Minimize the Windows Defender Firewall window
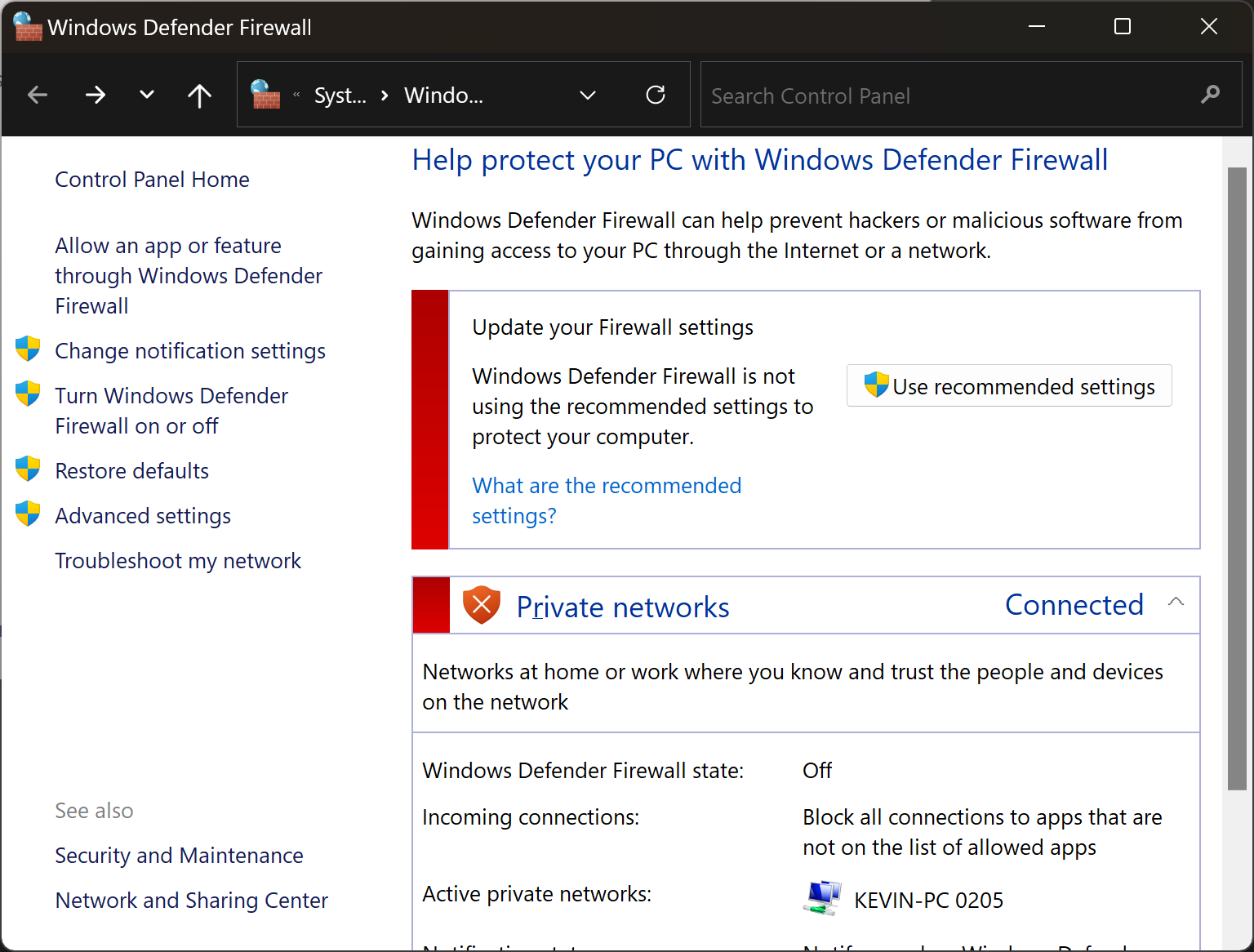The image size is (1254, 952). coord(1037,26)
